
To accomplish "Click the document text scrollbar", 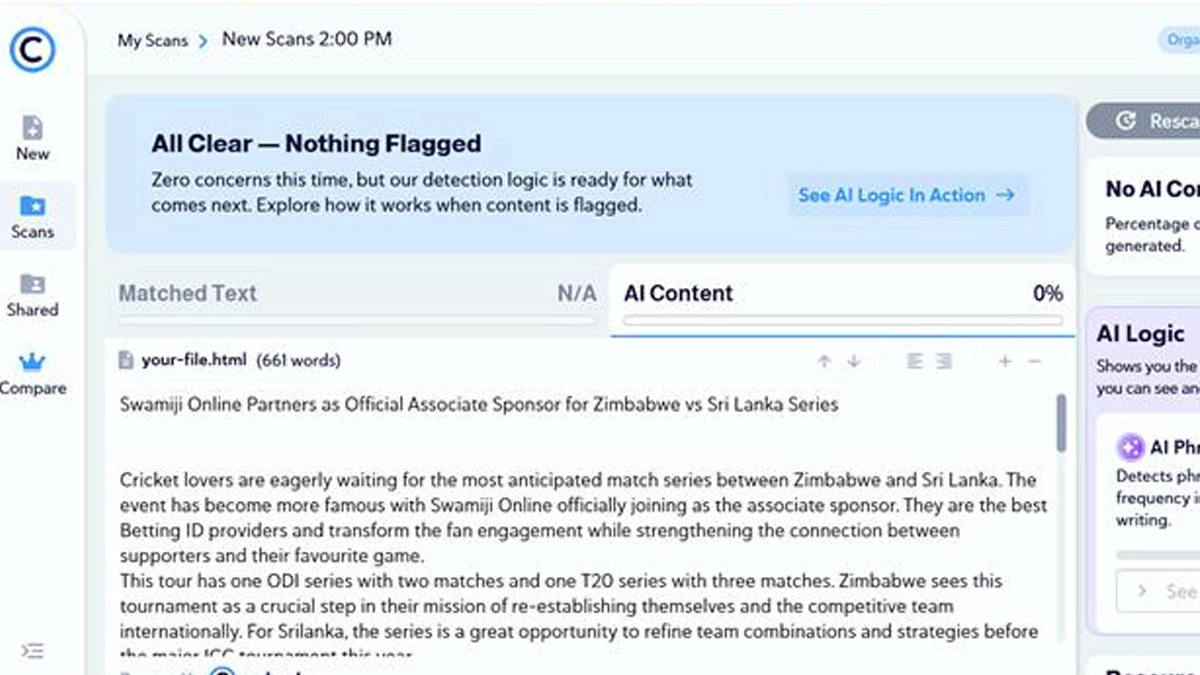I will (1061, 422).
